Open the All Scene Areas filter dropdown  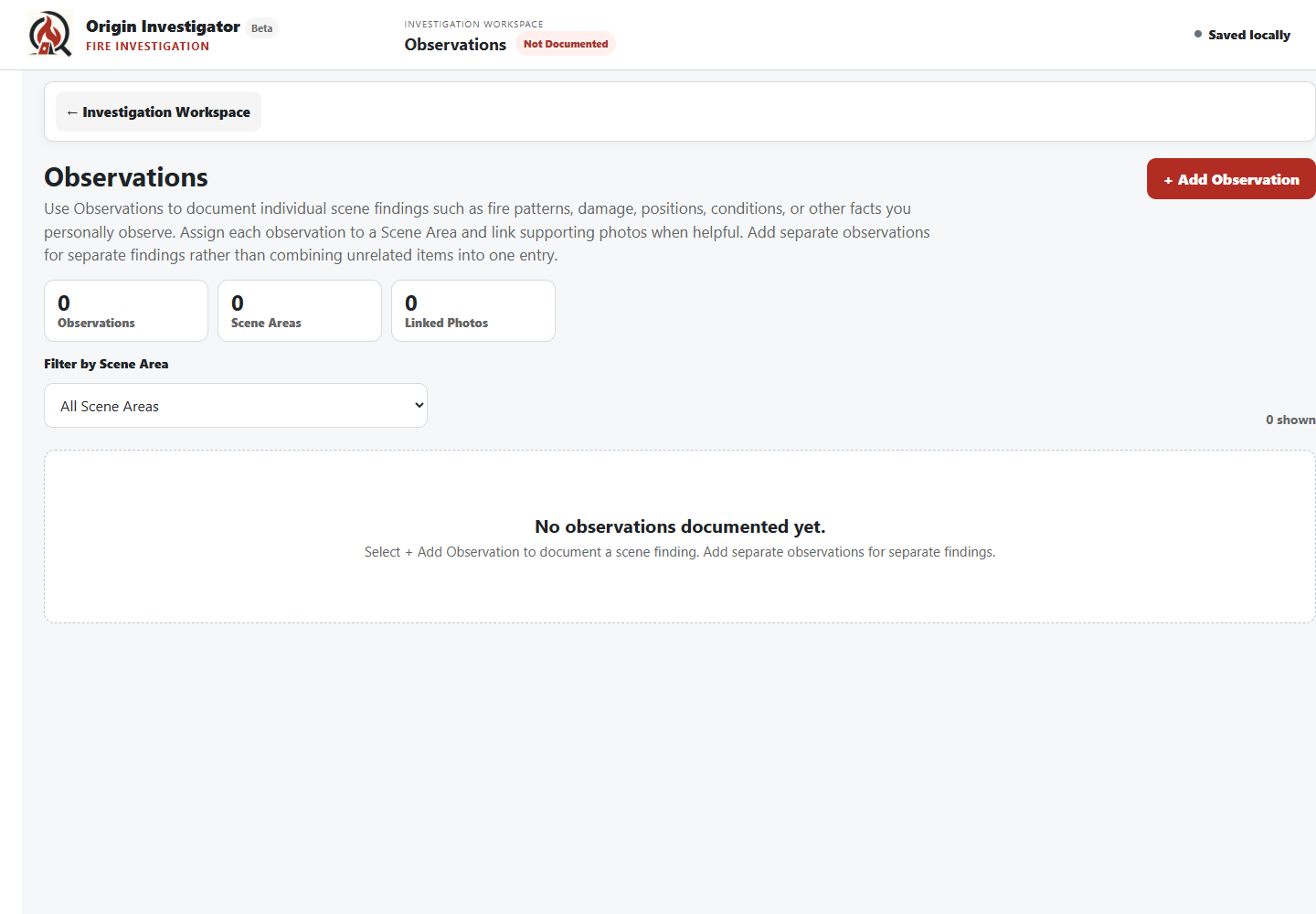pos(236,406)
